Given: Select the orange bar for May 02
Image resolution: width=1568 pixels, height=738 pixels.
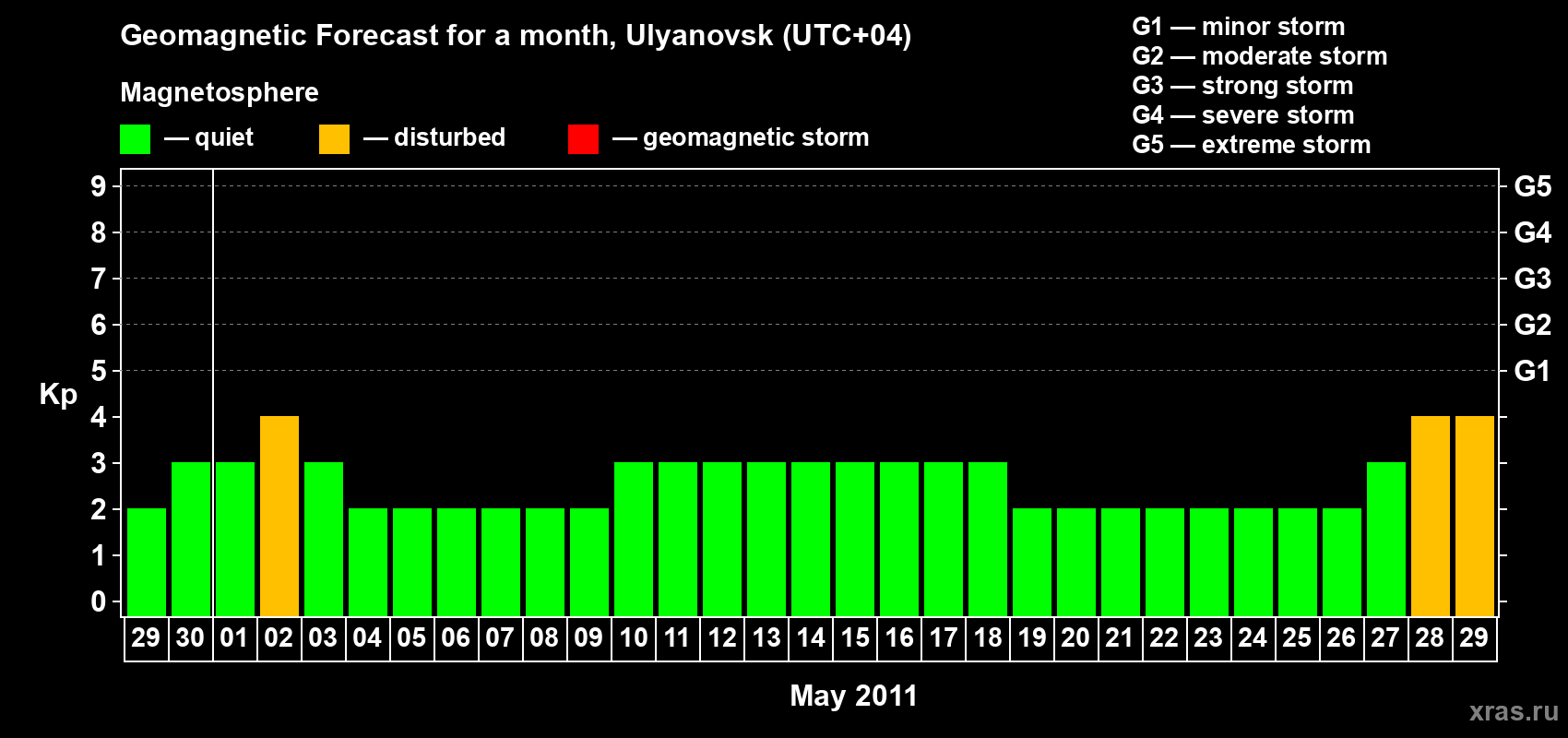Looking at the screenshot, I should click(x=279, y=517).
